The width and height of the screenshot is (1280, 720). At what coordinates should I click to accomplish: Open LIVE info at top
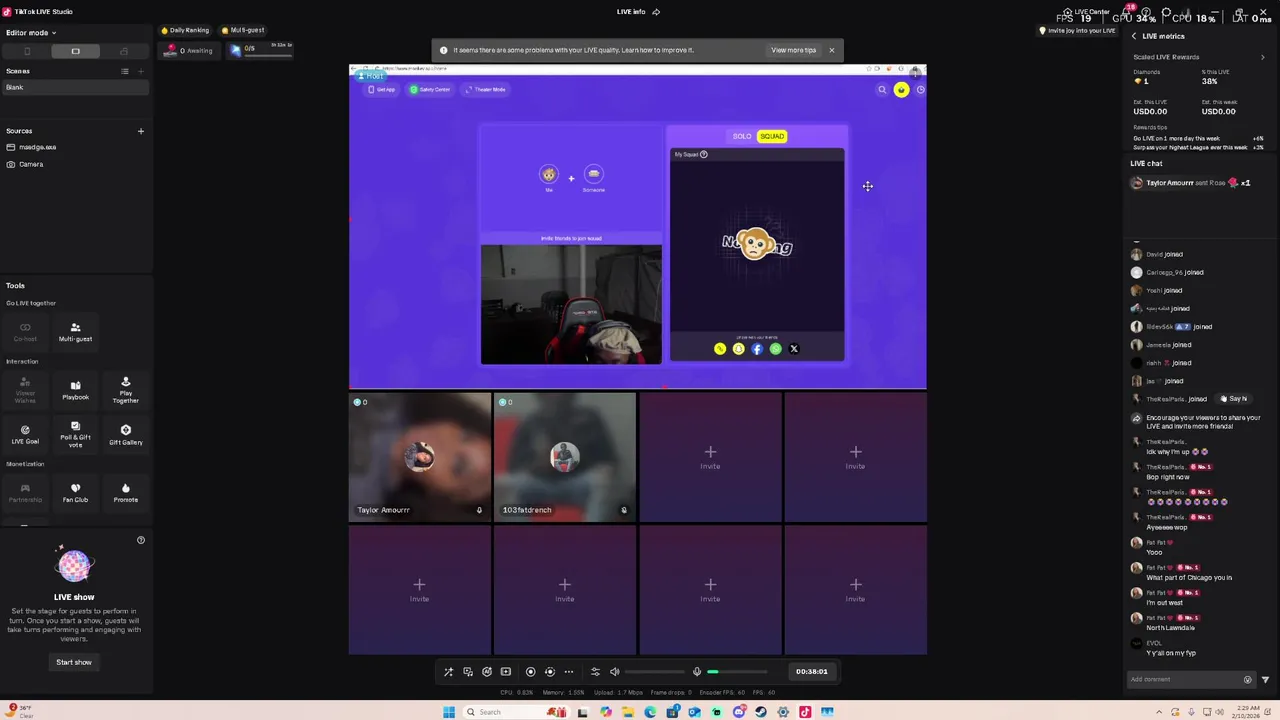tap(631, 12)
